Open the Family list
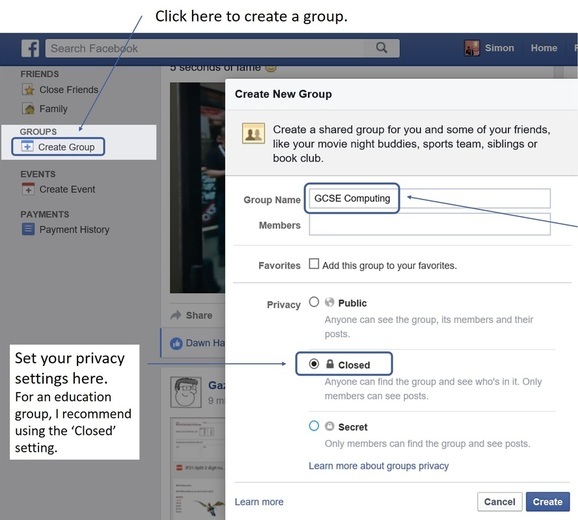The height and width of the screenshot is (520, 578). coord(53,109)
